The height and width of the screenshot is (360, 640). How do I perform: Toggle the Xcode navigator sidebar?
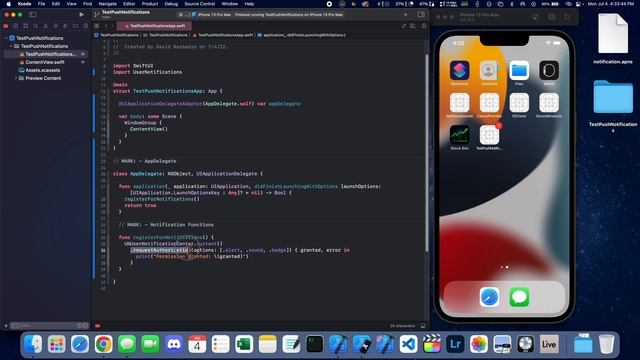tap(33, 14)
